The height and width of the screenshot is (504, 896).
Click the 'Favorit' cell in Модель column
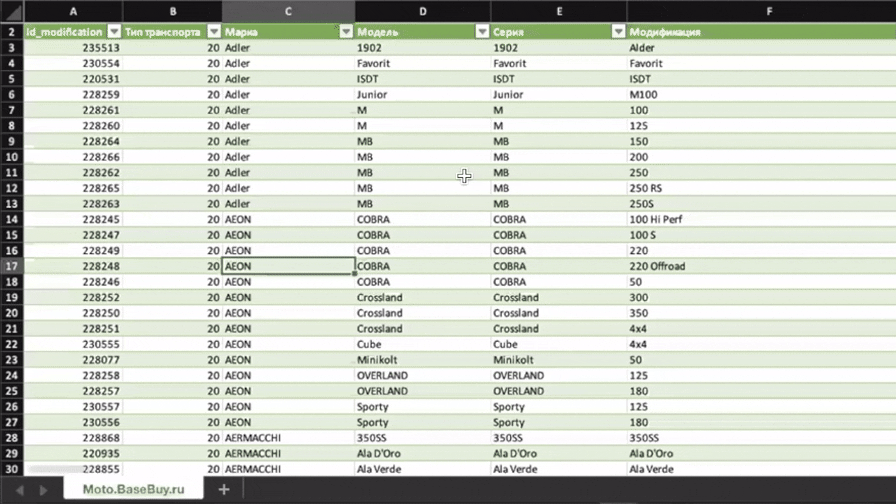coord(422,63)
